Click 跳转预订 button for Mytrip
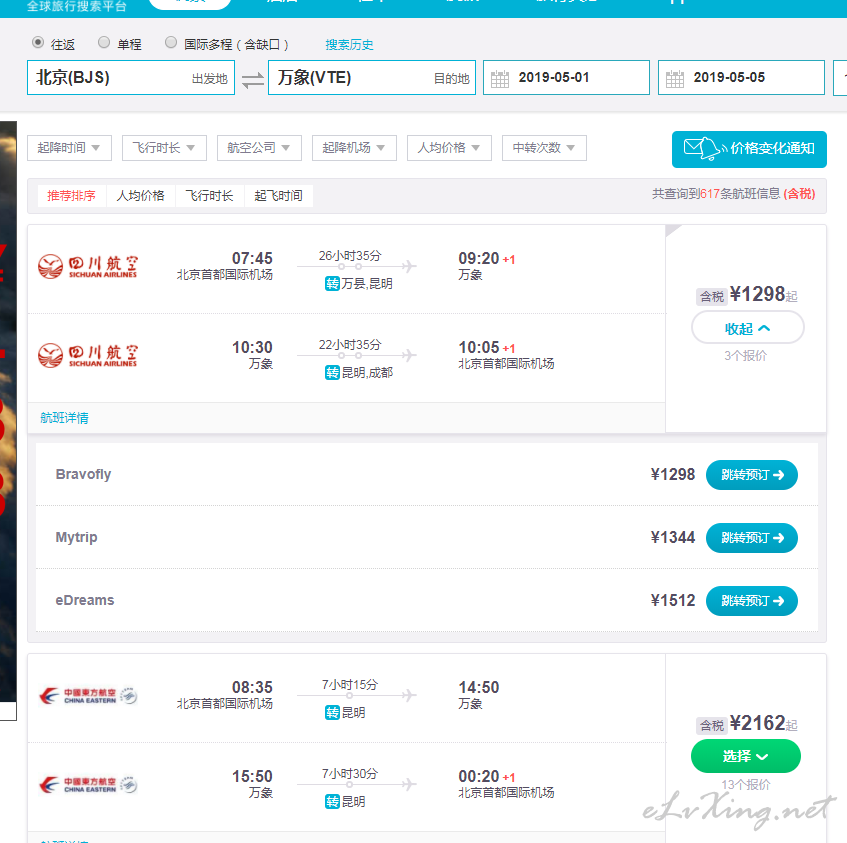 (x=751, y=538)
